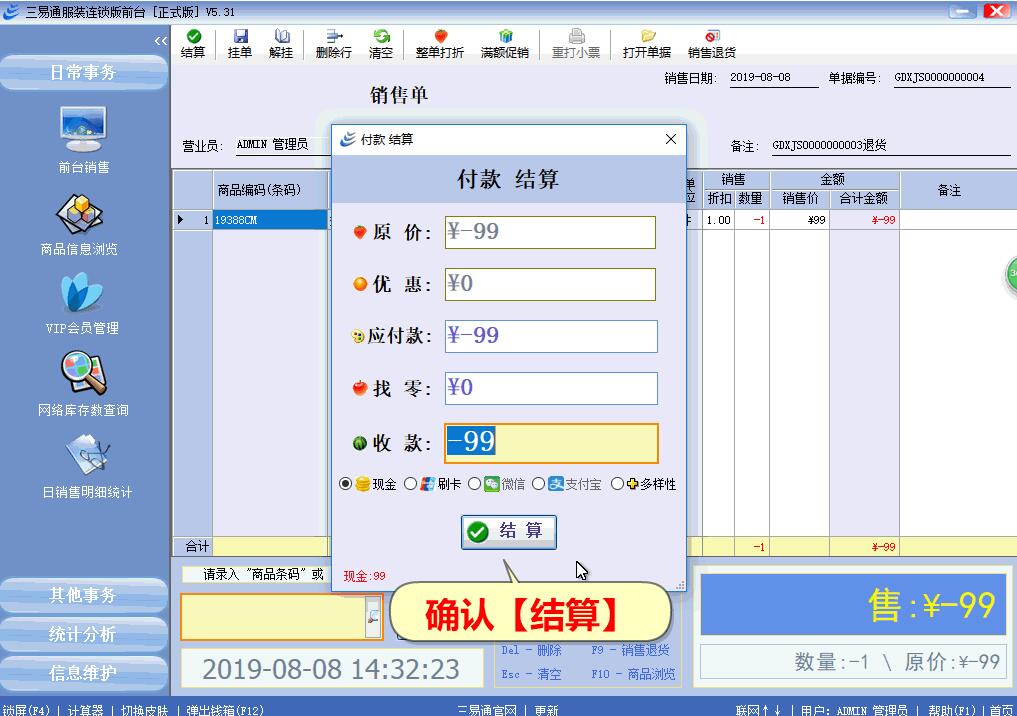Click the 清空 clear icon in toolbar

point(381,43)
